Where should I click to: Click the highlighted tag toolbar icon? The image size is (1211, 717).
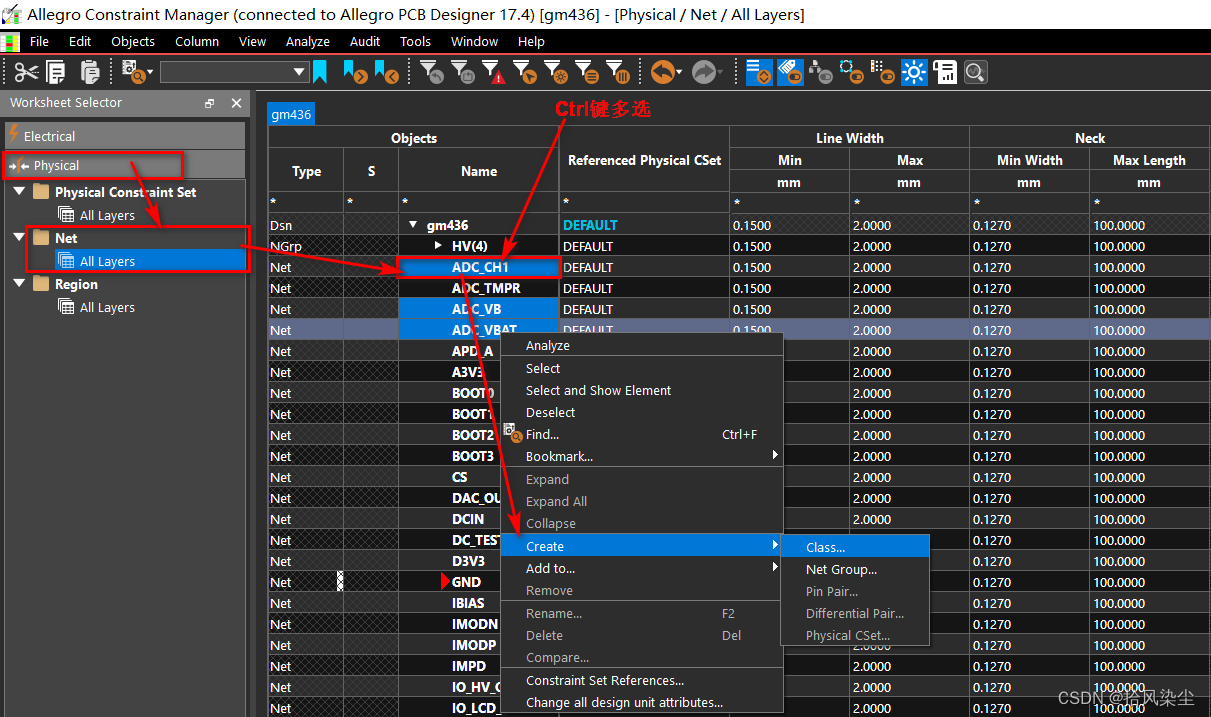point(790,72)
